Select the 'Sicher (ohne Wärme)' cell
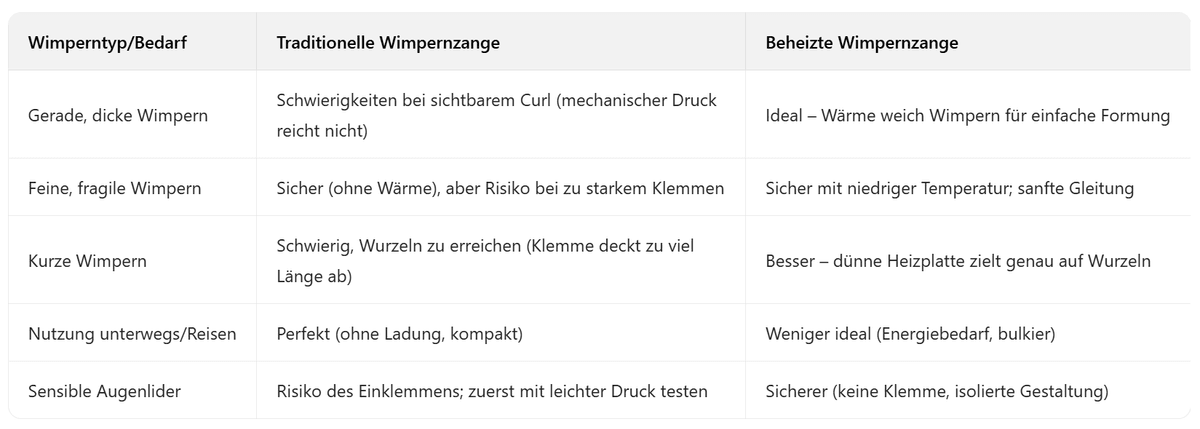 [x=500, y=188]
